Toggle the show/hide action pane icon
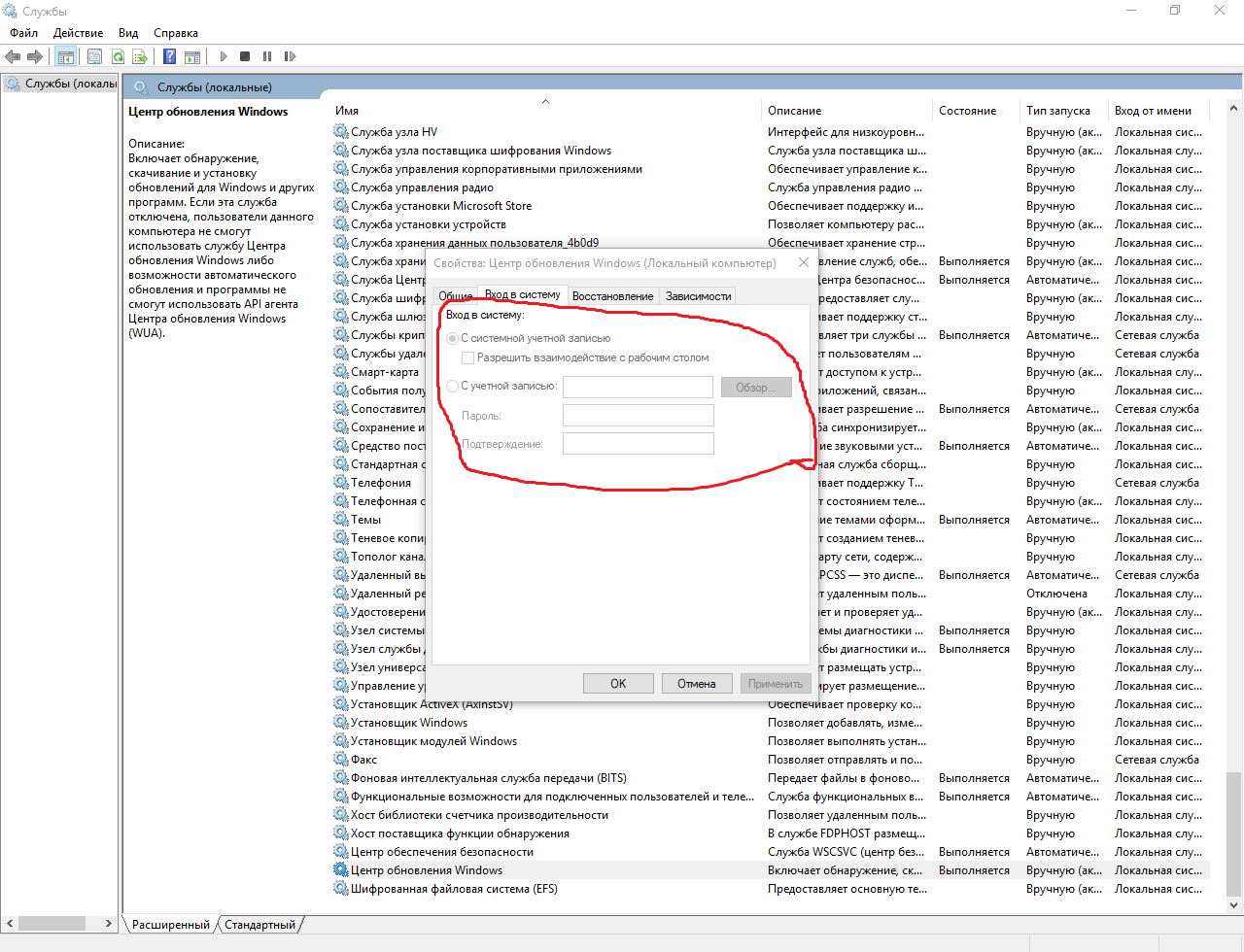1244x952 pixels. 192,56
